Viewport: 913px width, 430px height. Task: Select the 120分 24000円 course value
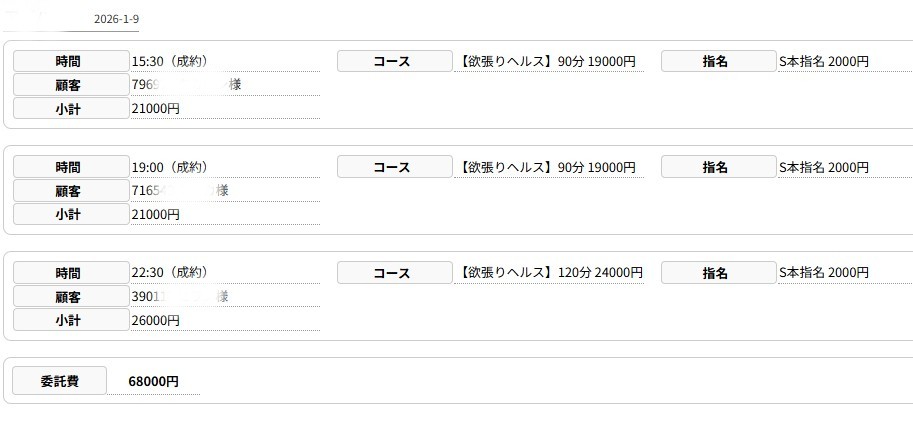551,273
